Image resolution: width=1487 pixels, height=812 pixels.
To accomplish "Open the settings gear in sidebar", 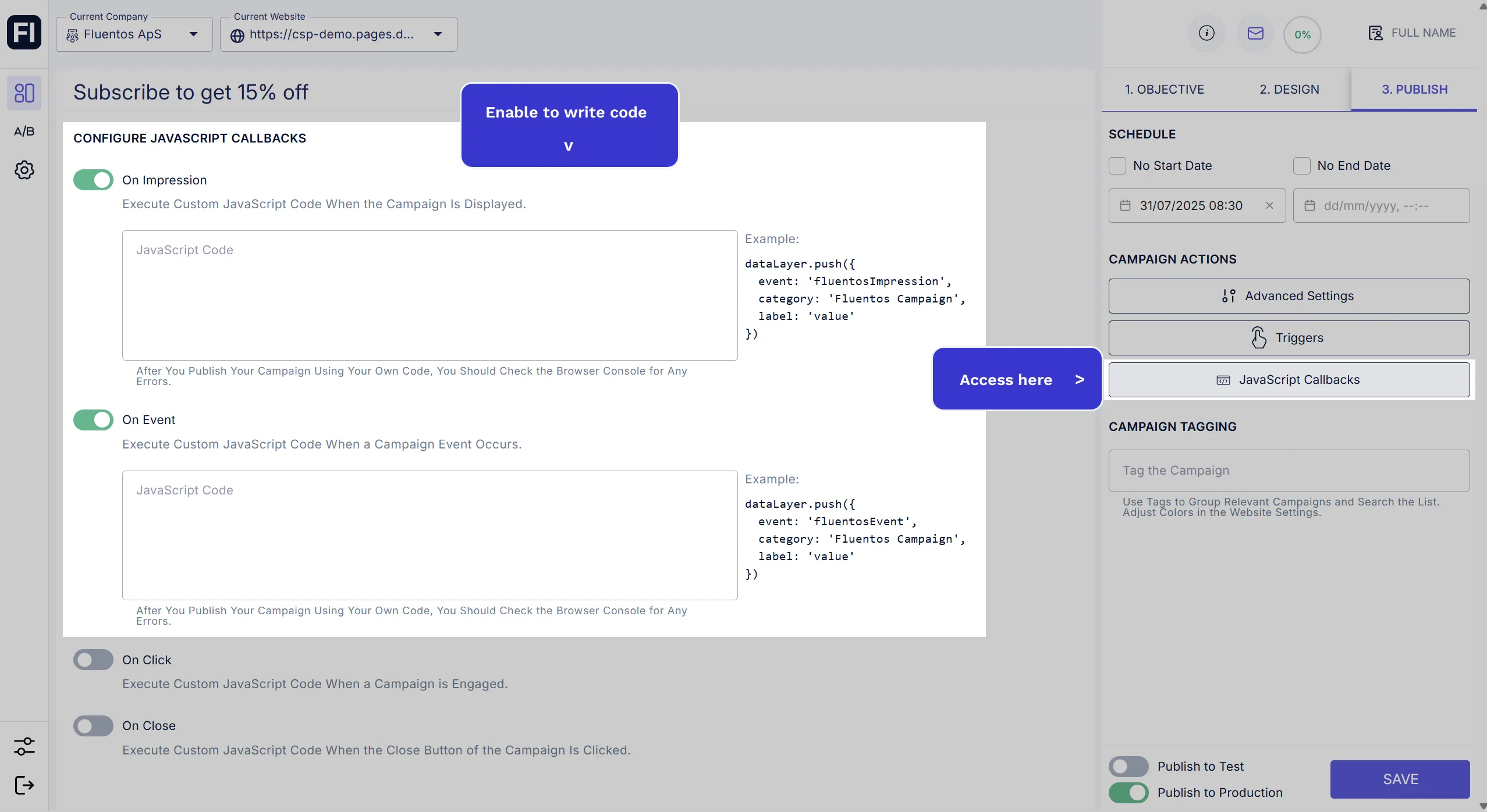I will (24, 170).
